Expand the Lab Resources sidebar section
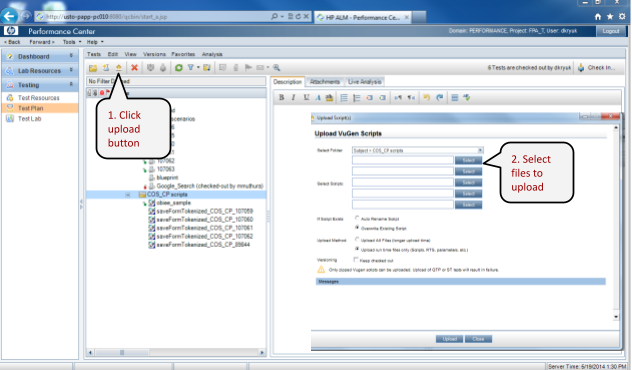Image resolution: width=632 pixels, height=370 pixels. (x=71, y=70)
